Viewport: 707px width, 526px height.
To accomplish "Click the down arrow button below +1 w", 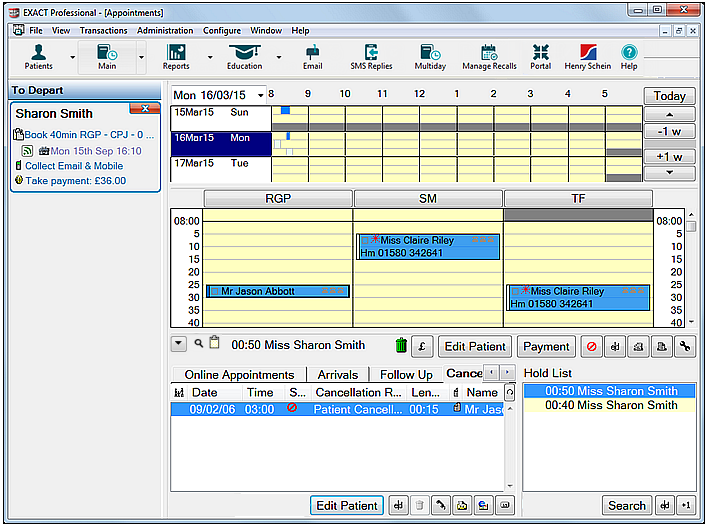I will [669, 173].
